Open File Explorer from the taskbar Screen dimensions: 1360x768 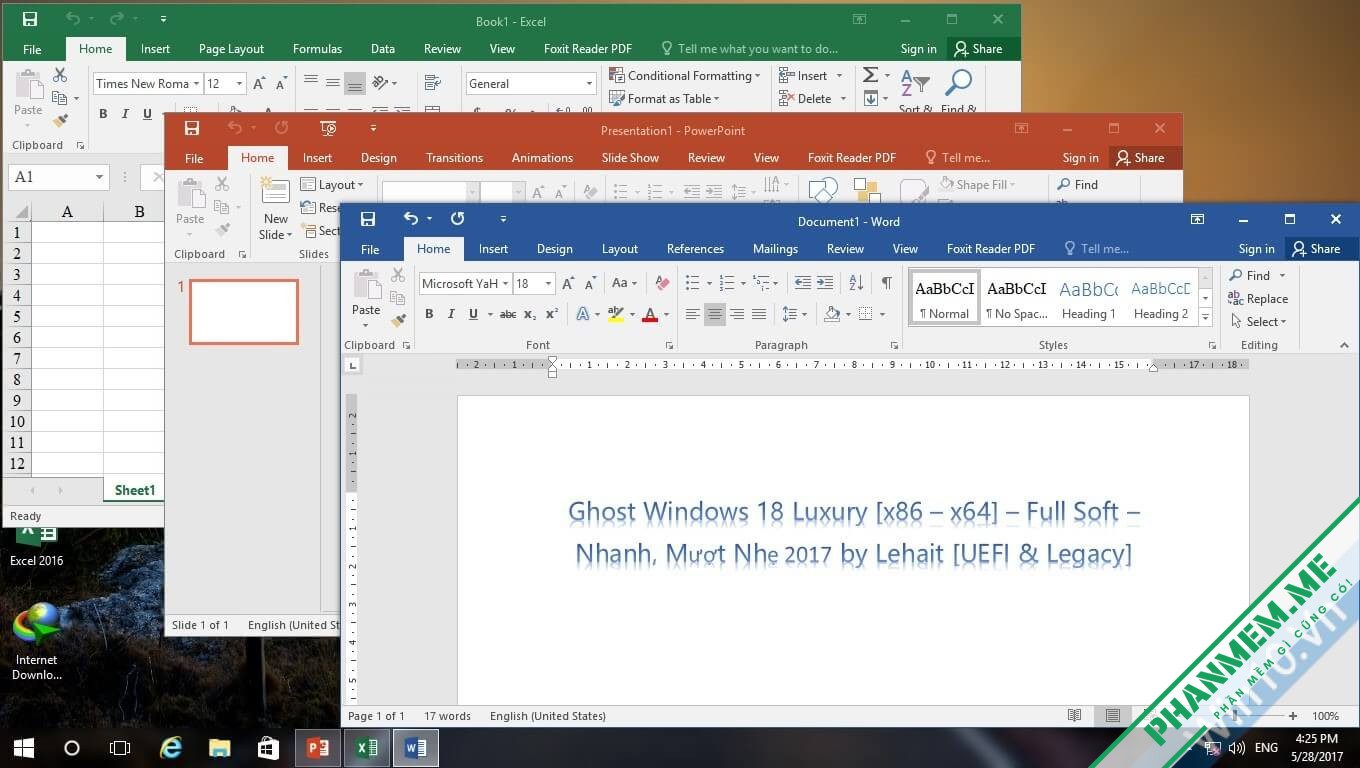(x=219, y=748)
